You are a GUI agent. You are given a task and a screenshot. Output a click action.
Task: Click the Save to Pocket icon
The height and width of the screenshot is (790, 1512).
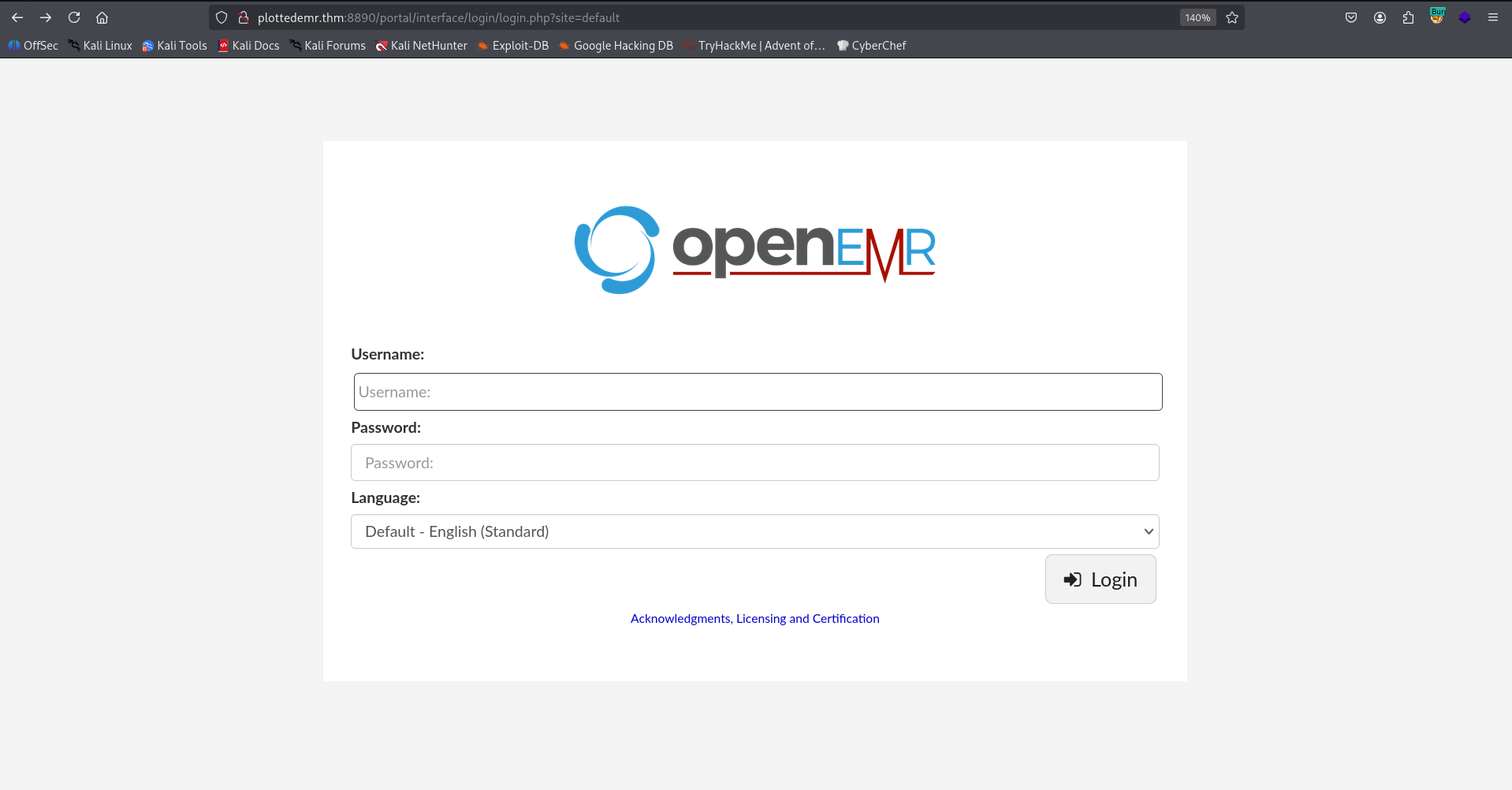pyautogui.click(x=1351, y=17)
